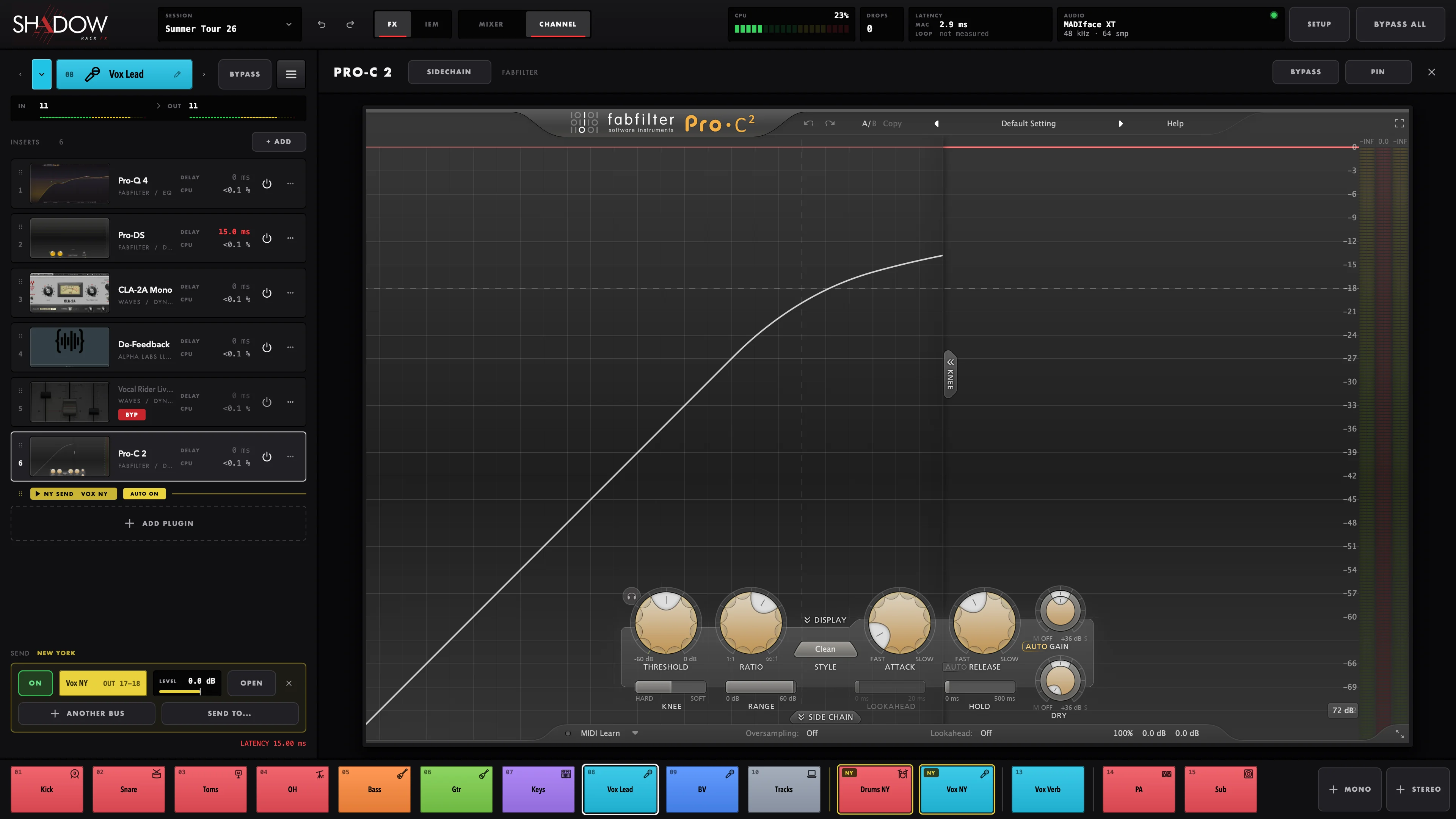This screenshot has width=1456, height=819.
Task: Open the channel hamburger menu
Action: [x=291, y=74]
